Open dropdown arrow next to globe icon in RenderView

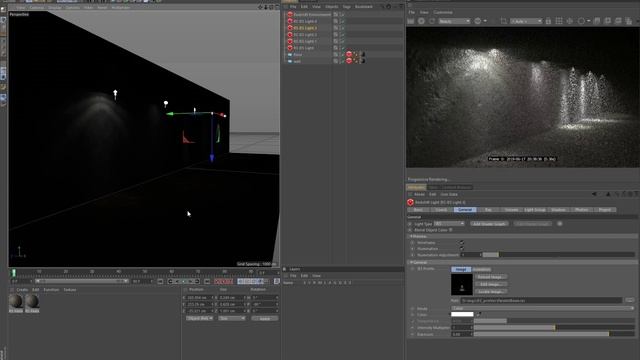pos(485,21)
